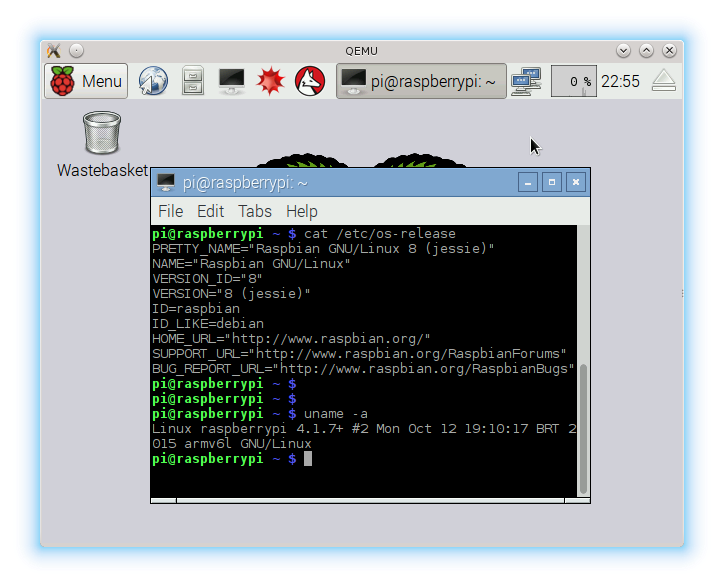This screenshot has height=587, width=724.
Task: Open Wolfram wolf icon in panel
Action: pos(310,81)
